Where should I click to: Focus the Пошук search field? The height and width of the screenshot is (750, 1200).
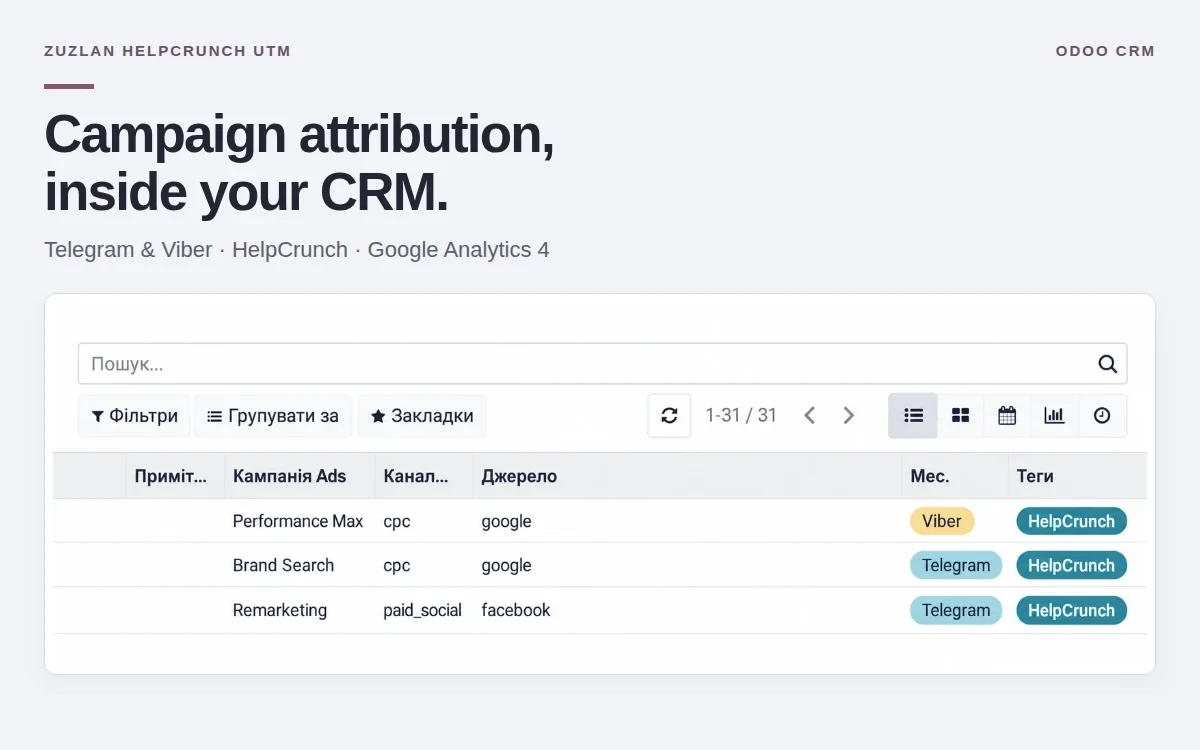(602, 364)
